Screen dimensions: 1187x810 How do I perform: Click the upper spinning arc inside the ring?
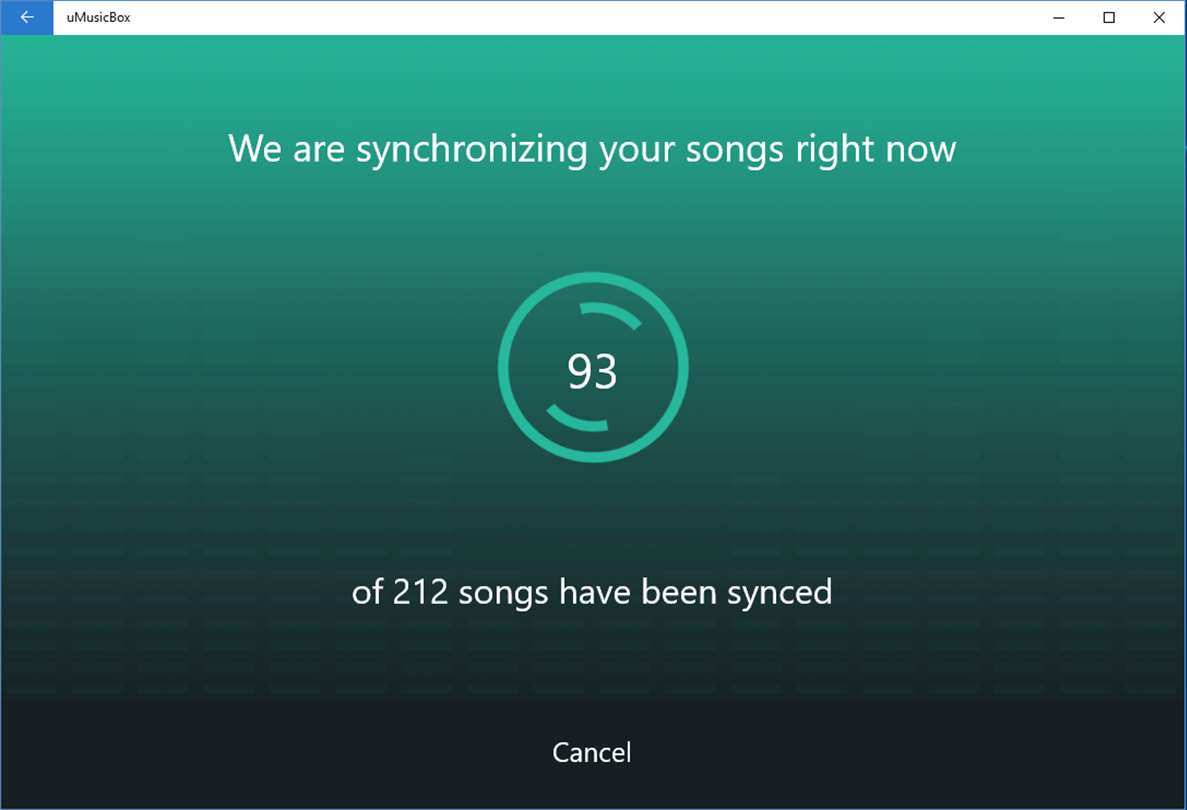(613, 313)
